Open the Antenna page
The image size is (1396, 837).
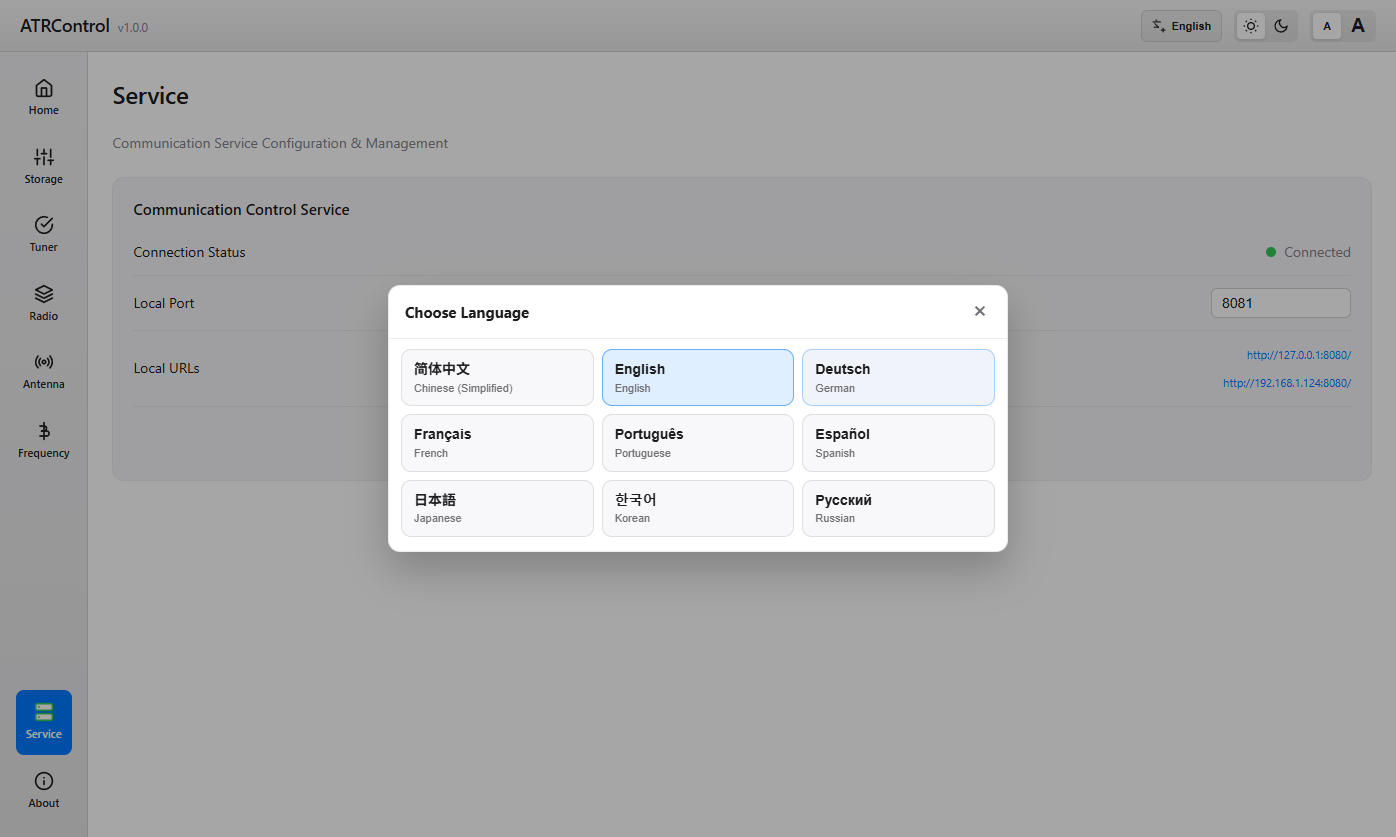pos(44,371)
